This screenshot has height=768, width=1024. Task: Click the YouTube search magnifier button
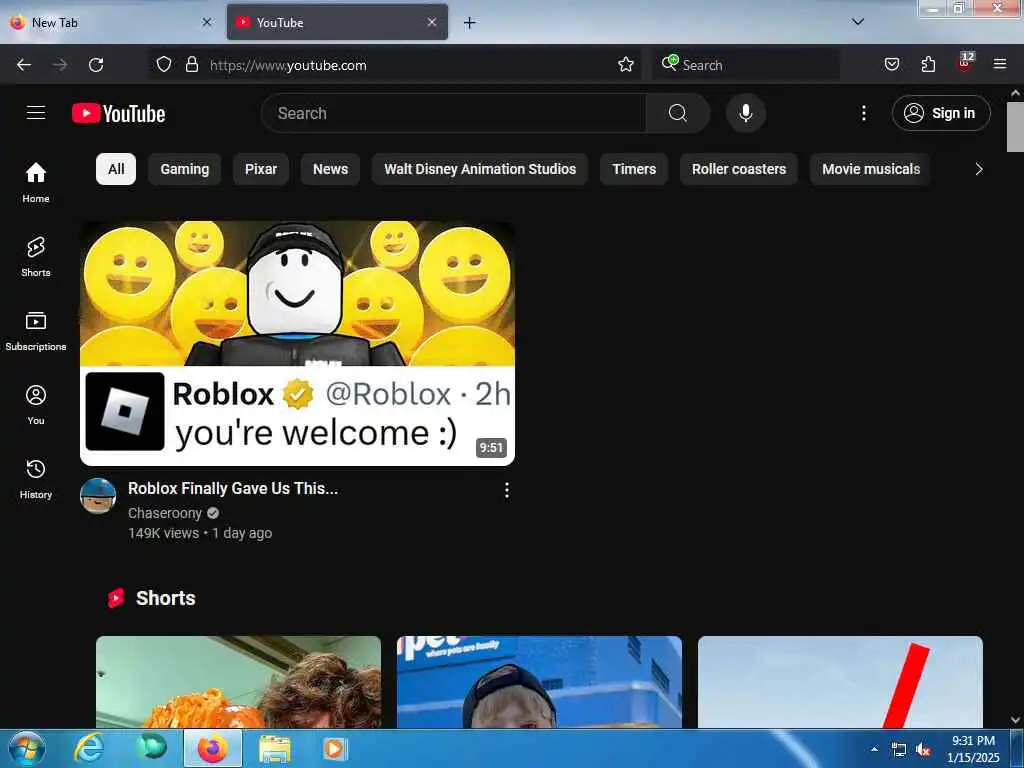coord(678,113)
